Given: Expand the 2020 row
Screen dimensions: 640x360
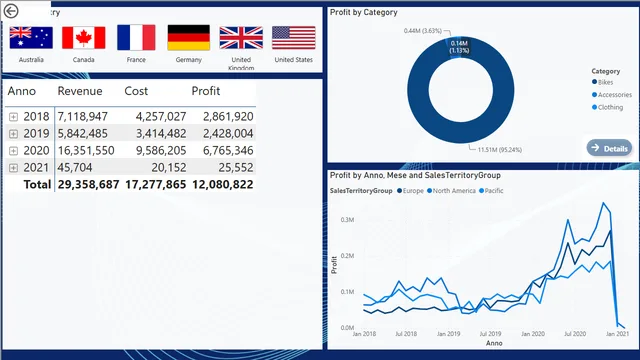Looking at the screenshot, I should (13, 151).
